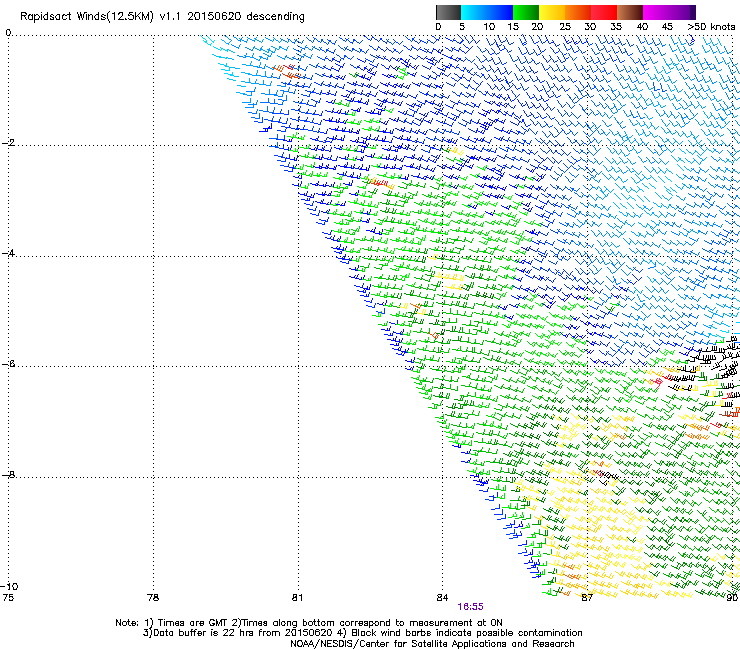This screenshot has width=740, height=650.
Task: Click the '87' longitude axis label
Action: [587, 598]
